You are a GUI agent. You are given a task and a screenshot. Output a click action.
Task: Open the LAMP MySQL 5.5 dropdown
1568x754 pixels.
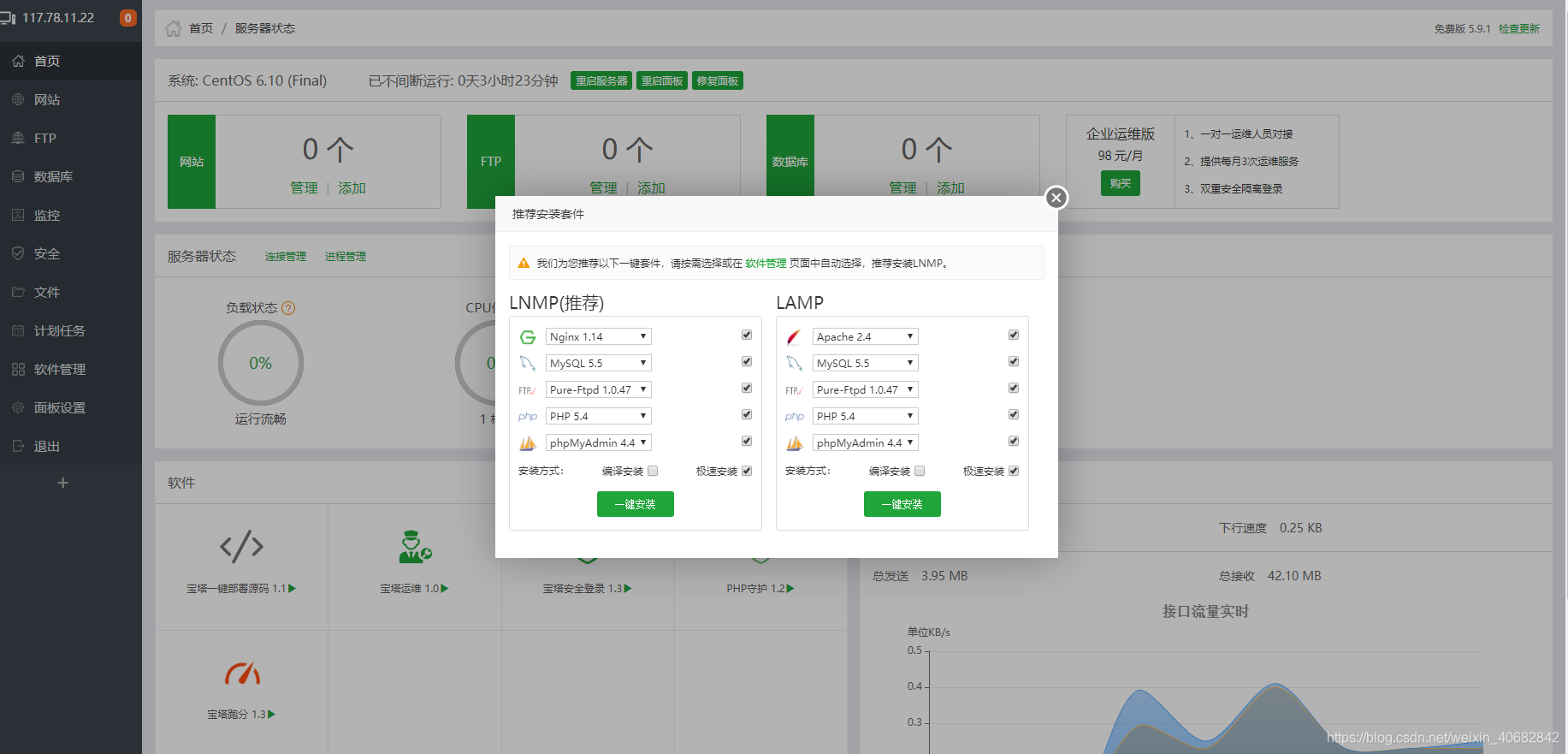click(866, 363)
